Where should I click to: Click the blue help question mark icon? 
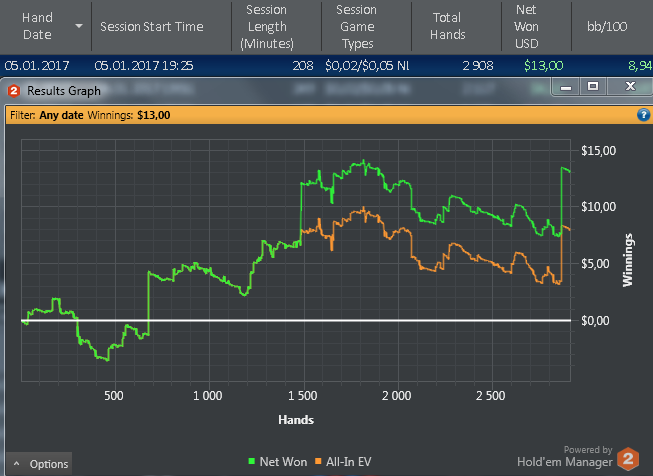(643, 115)
